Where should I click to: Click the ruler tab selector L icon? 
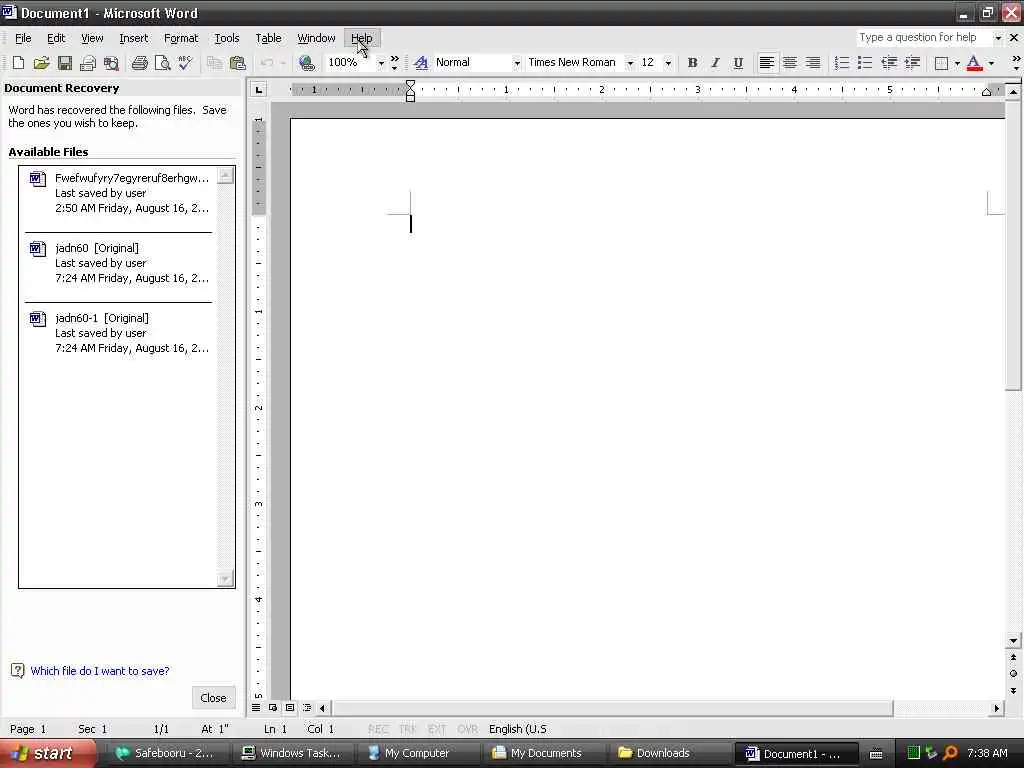pos(259,89)
